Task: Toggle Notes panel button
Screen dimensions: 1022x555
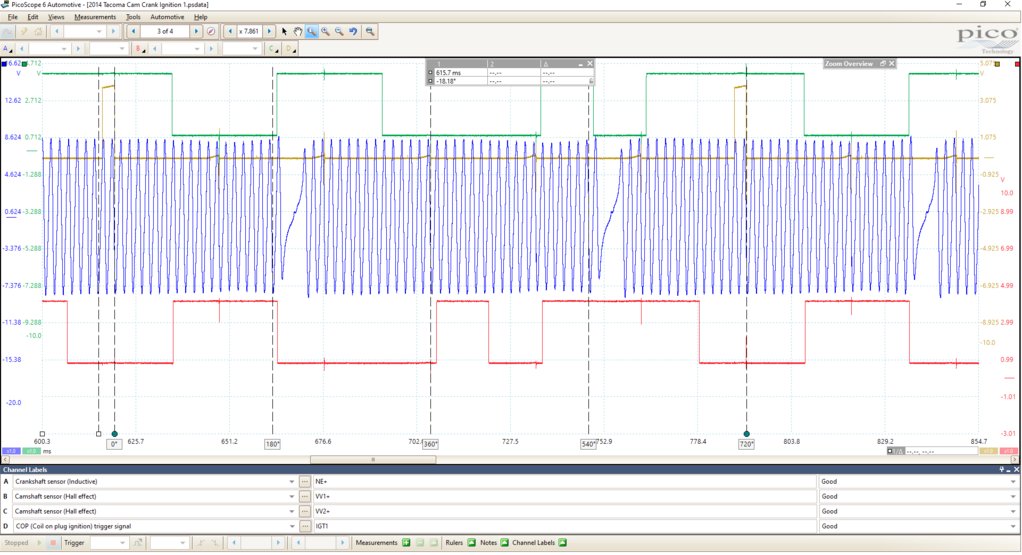Action: [504, 543]
